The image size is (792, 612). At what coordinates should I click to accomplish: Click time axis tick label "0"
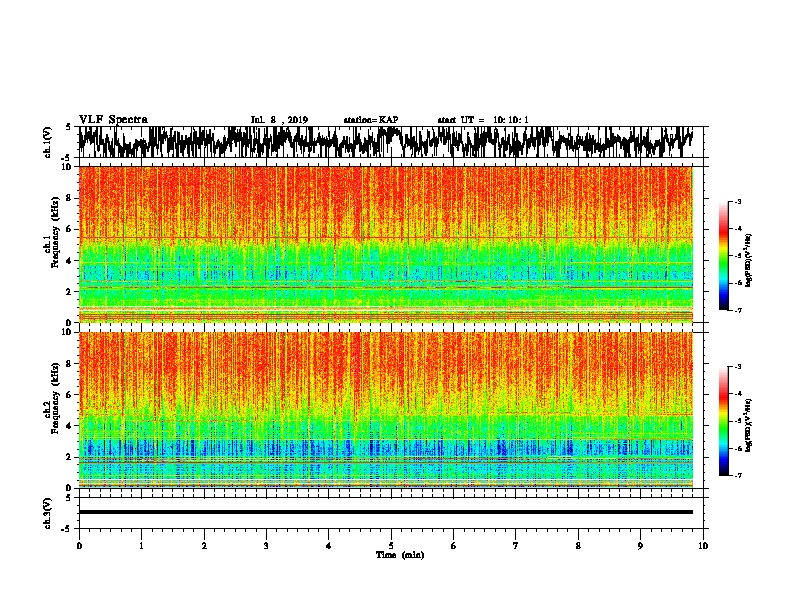click(79, 546)
